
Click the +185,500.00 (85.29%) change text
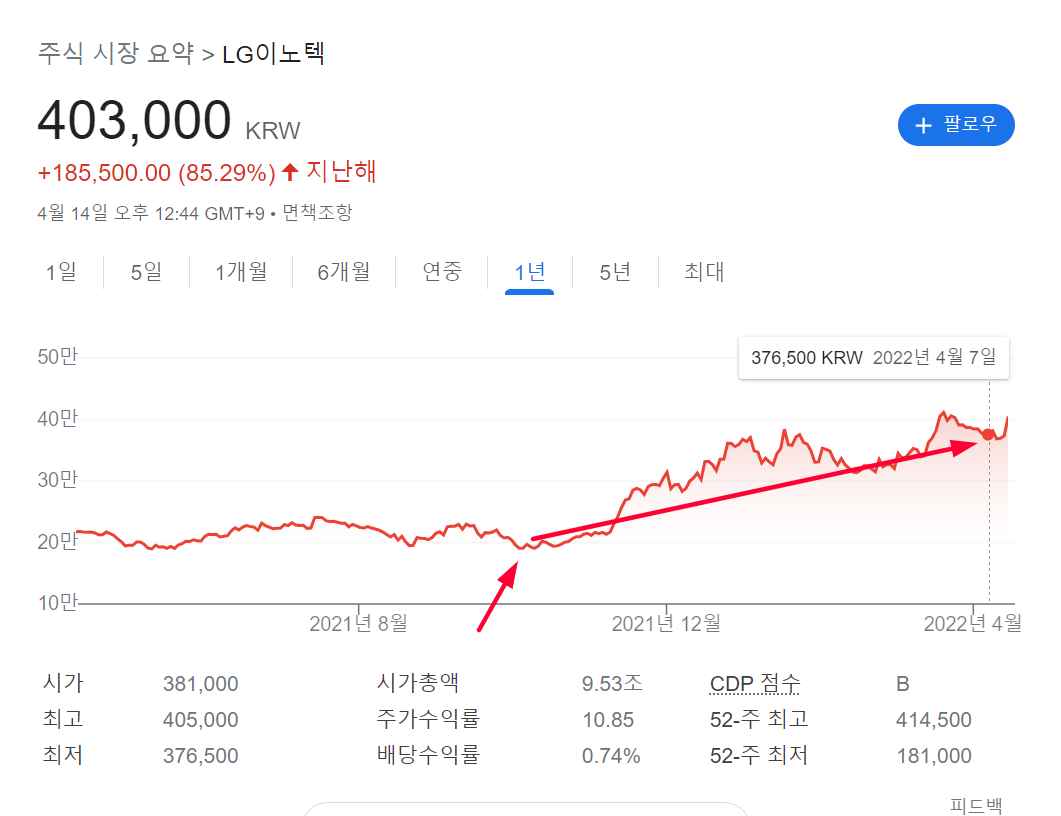156,173
